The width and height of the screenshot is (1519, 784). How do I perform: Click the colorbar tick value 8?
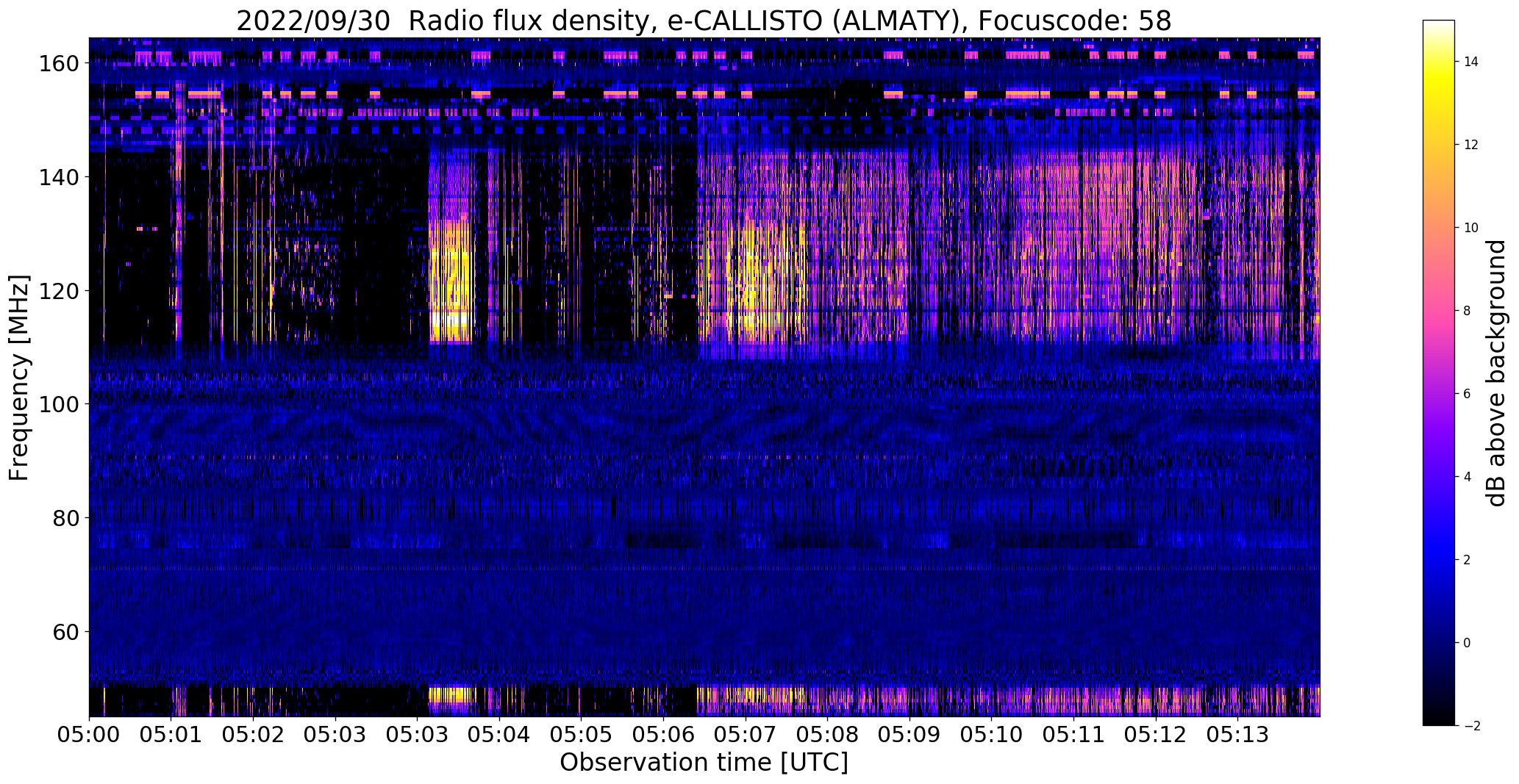coord(1468,311)
